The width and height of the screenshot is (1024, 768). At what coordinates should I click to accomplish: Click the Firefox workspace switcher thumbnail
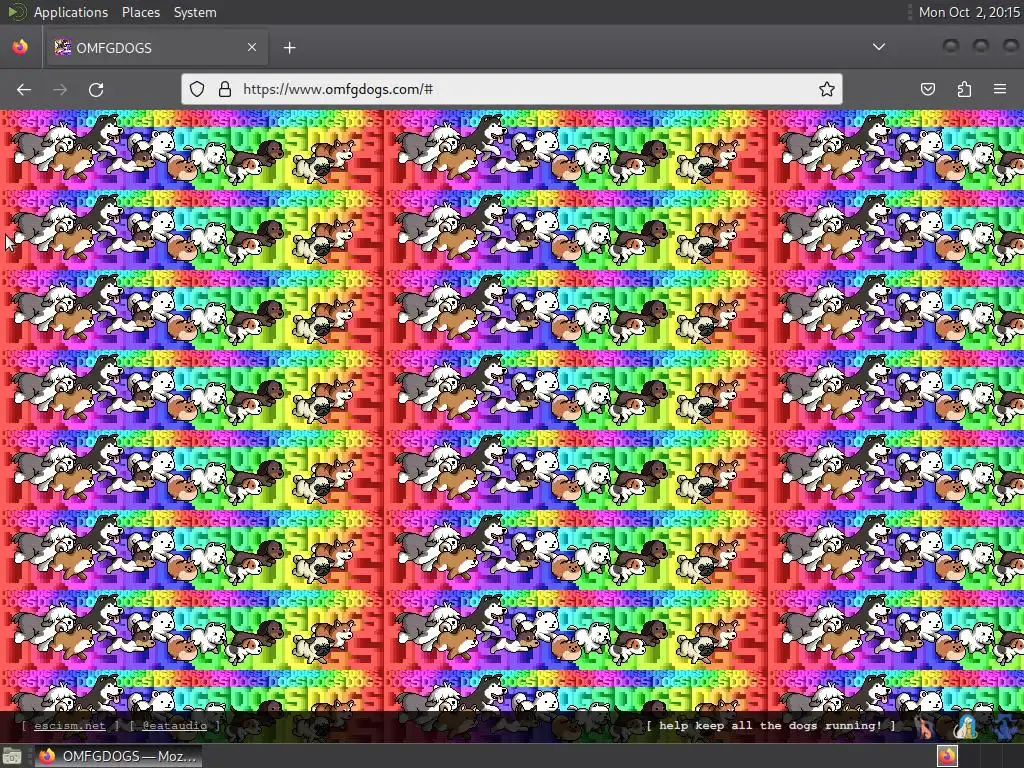pyautogui.click(x=948, y=756)
